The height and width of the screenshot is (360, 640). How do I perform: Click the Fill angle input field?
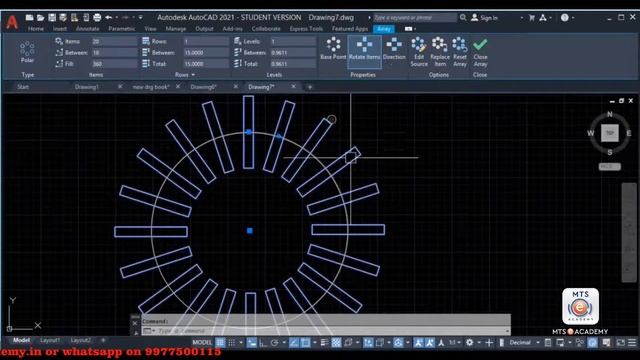114,64
